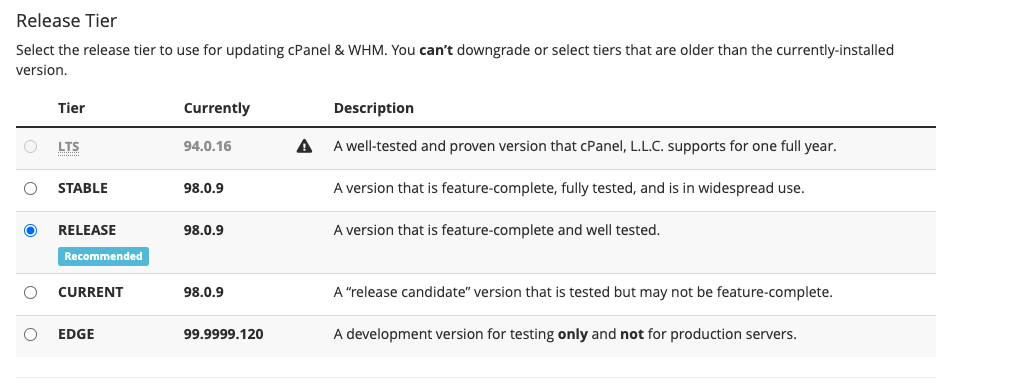The height and width of the screenshot is (387, 1034).
Task: Click the STABLE tier label
Action: pyautogui.click(x=82, y=189)
